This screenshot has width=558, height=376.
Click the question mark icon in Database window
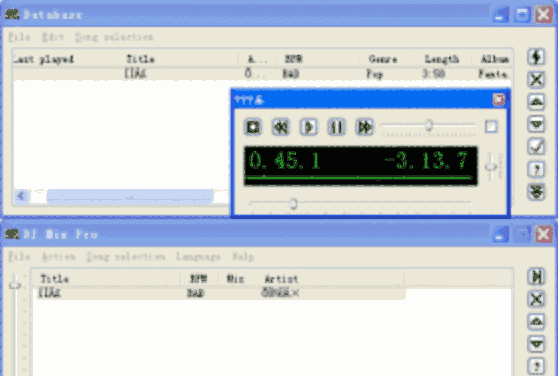[x=536, y=169]
